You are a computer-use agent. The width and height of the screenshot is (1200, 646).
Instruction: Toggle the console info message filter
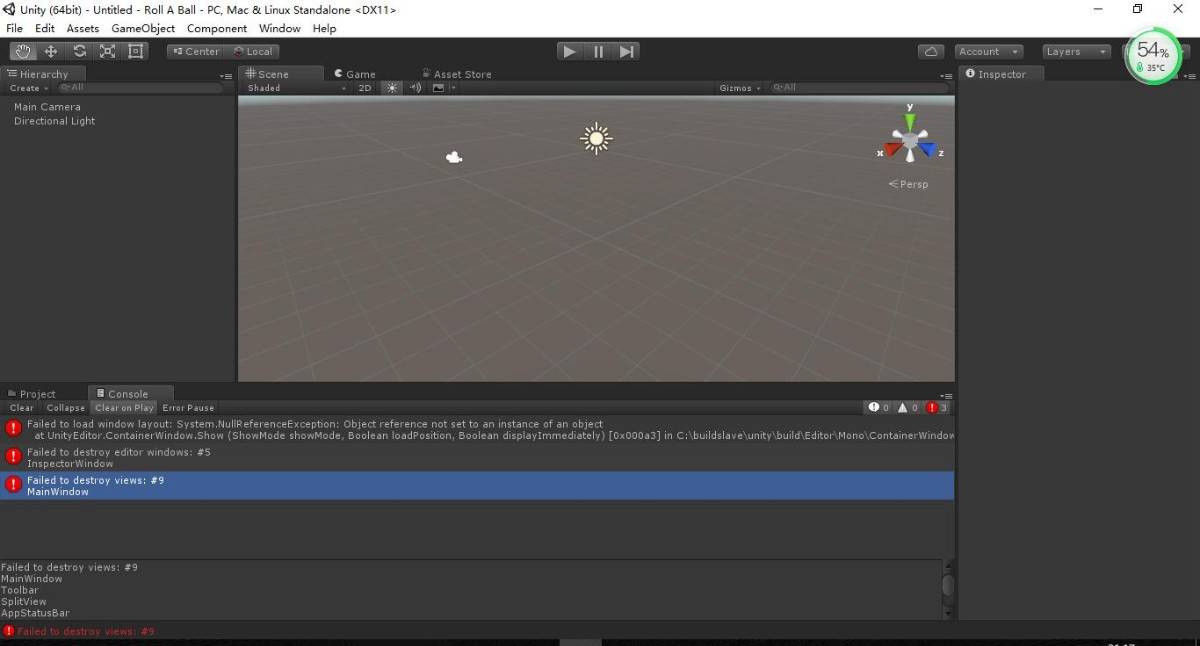point(879,408)
